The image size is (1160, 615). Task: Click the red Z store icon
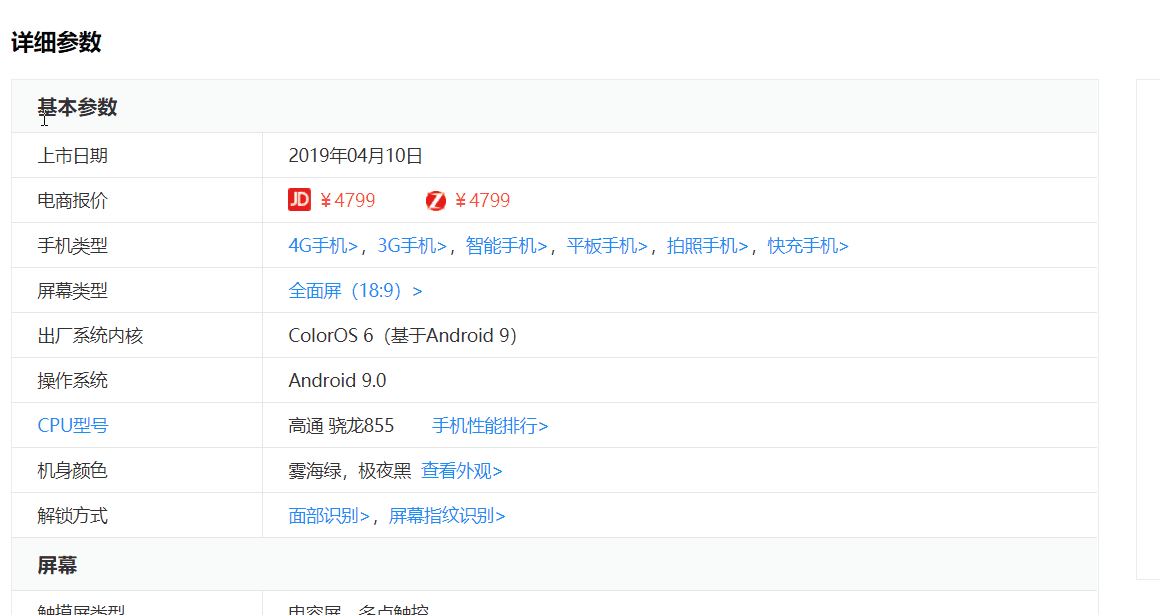coord(436,201)
